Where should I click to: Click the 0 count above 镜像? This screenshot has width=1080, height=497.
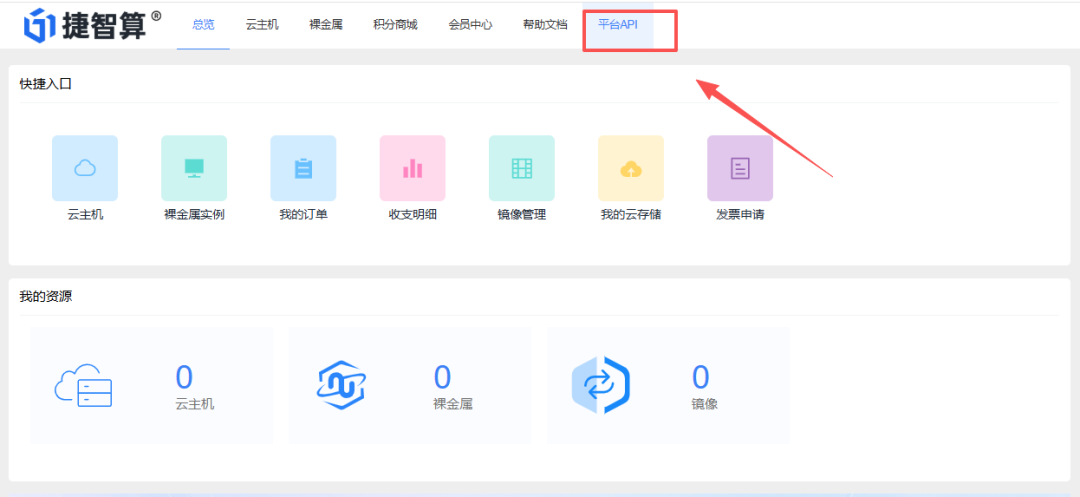click(x=700, y=377)
